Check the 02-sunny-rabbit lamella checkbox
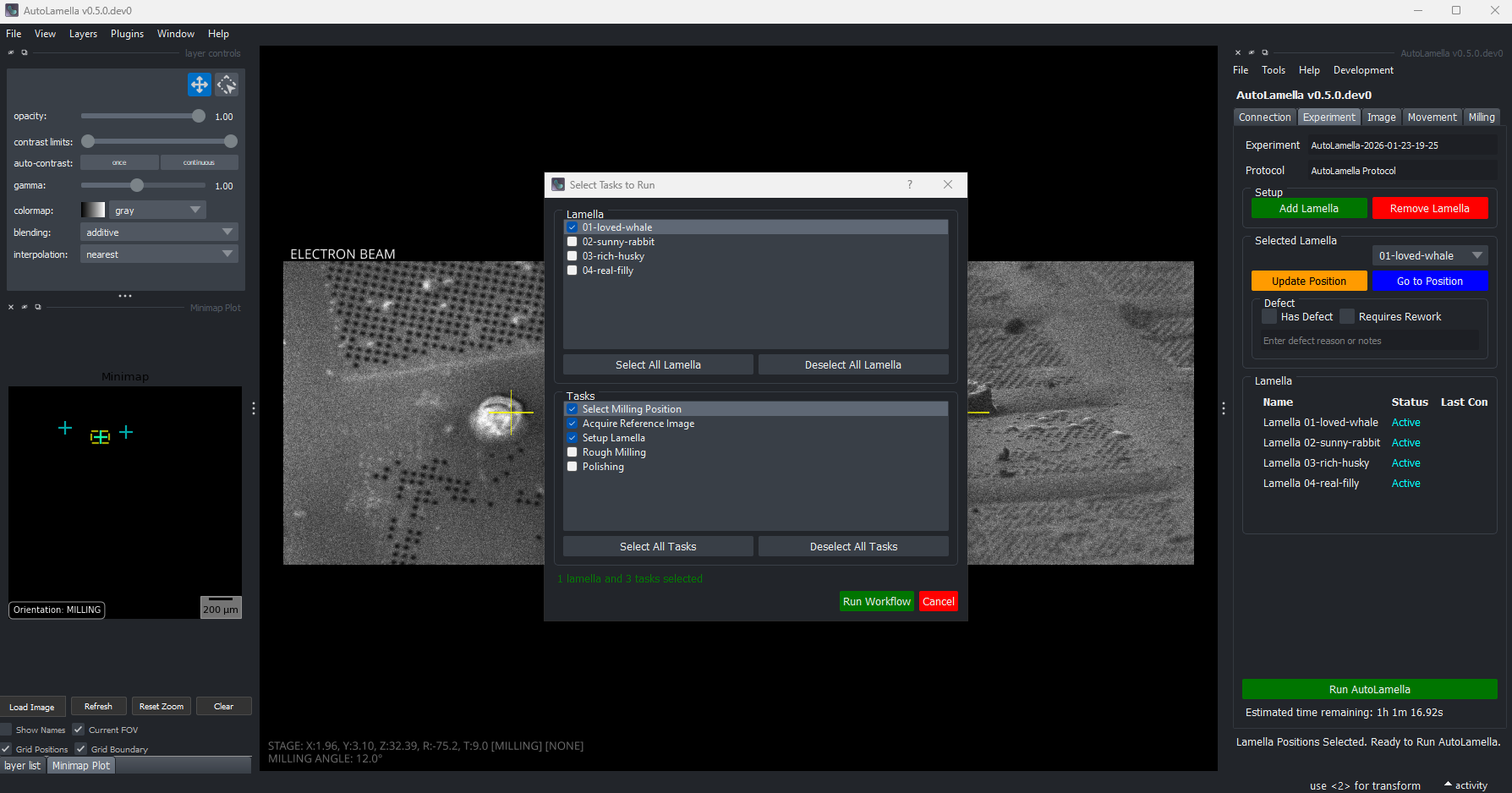This screenshot has width=1512, height=793. pyautogui.click(x=572, y=242)
